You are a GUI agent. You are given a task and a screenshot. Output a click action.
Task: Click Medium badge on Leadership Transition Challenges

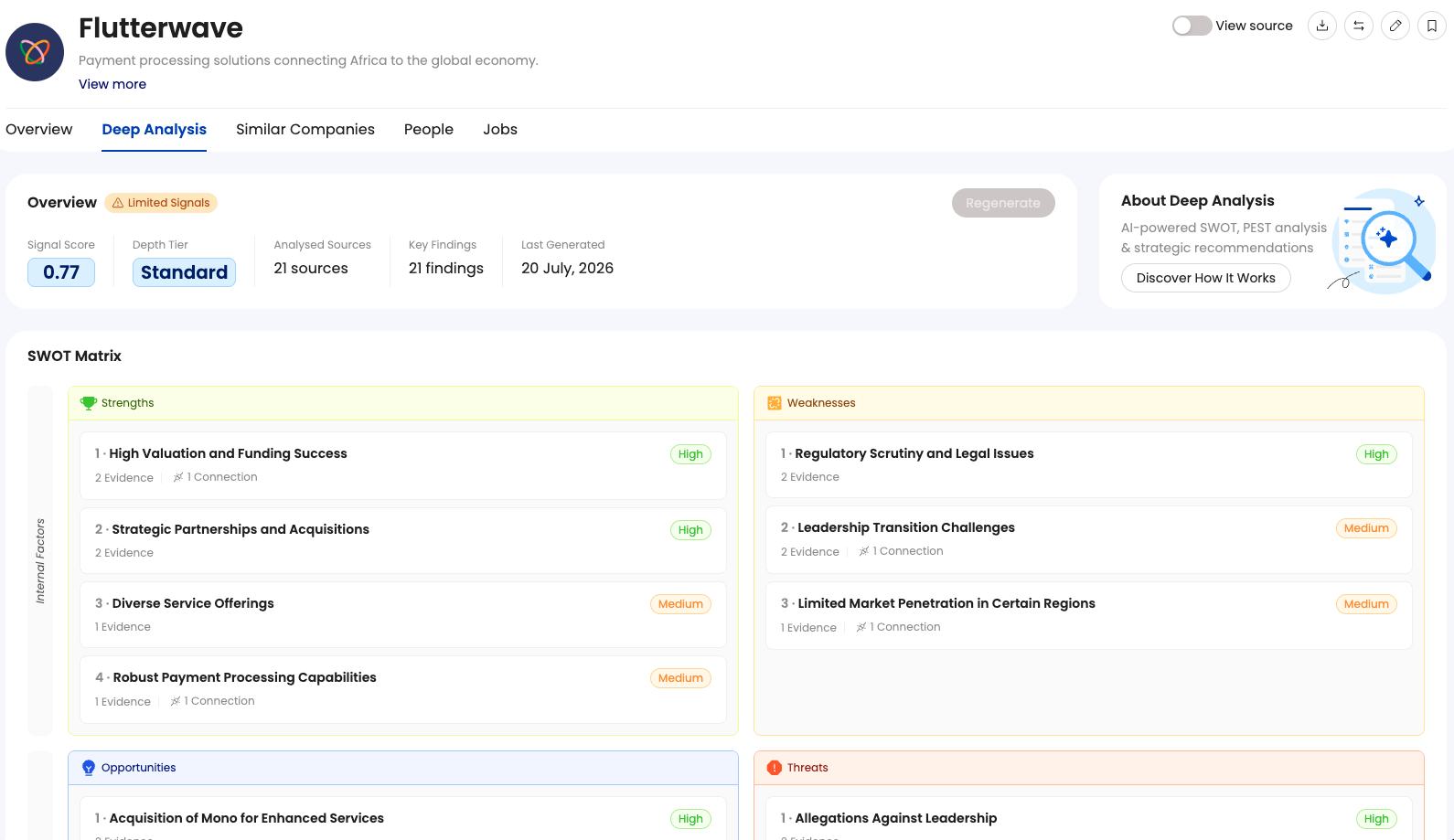[x=1366, y=528]
